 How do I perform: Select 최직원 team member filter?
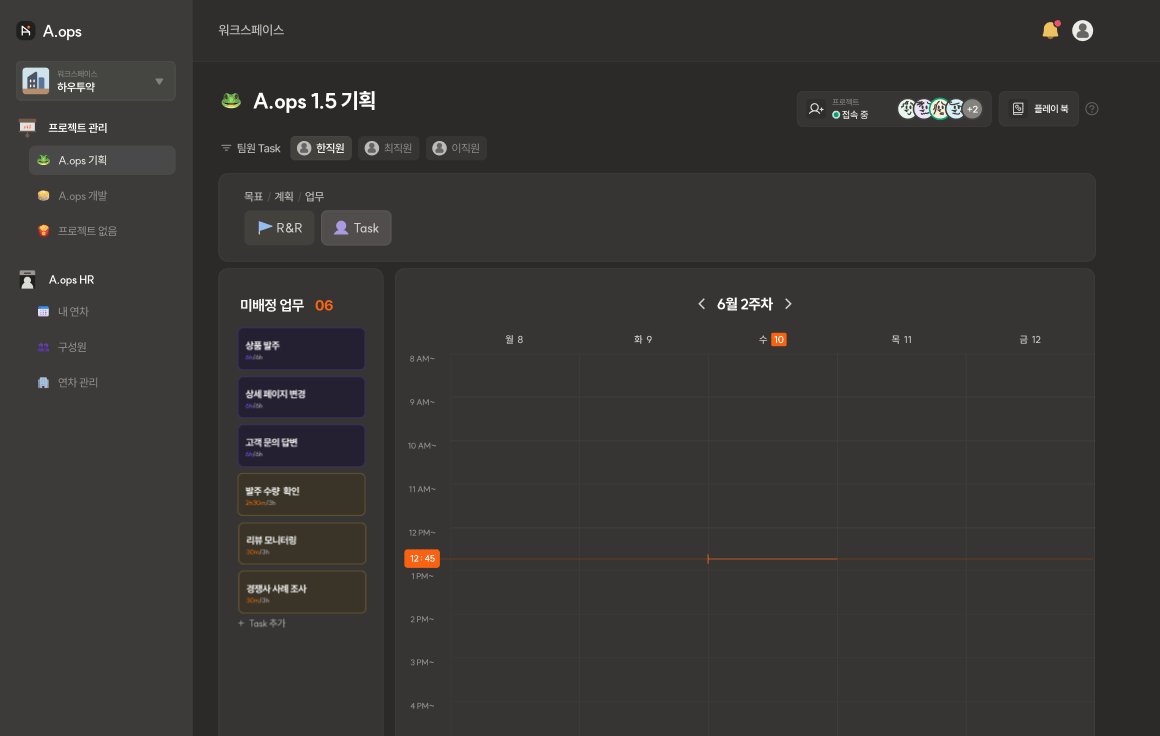388,148
